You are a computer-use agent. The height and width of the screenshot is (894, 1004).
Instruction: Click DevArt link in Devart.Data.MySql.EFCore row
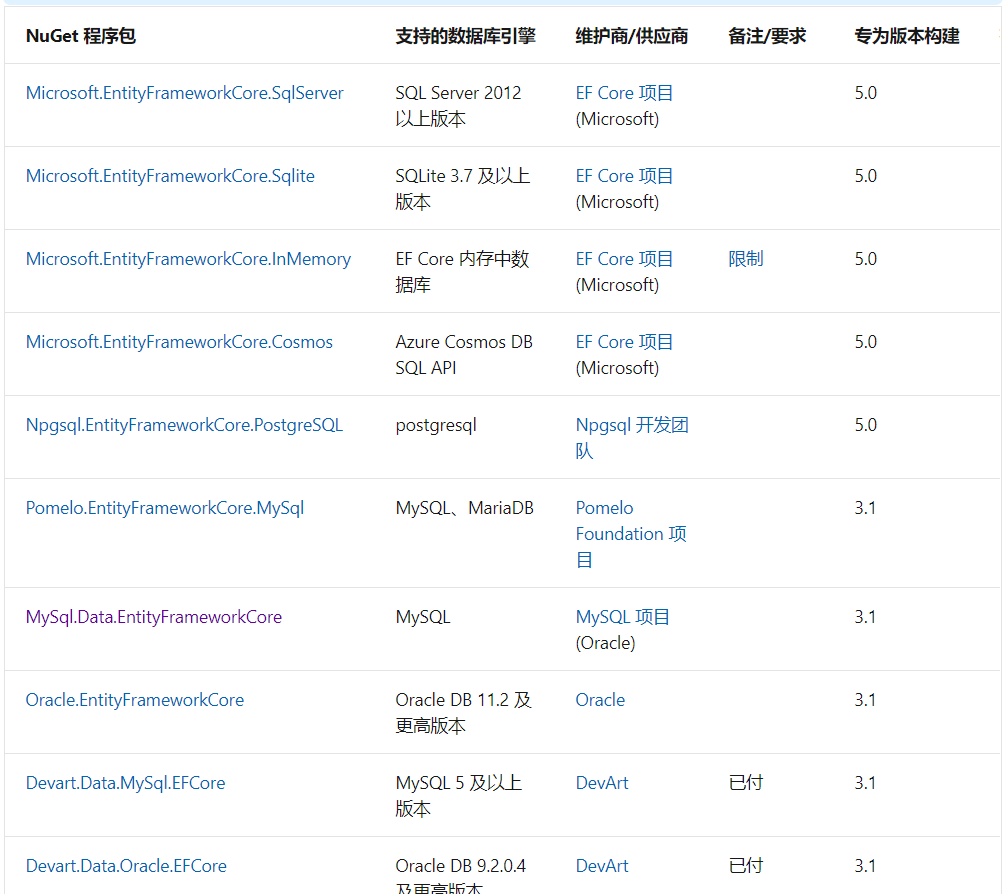(602, 783)
